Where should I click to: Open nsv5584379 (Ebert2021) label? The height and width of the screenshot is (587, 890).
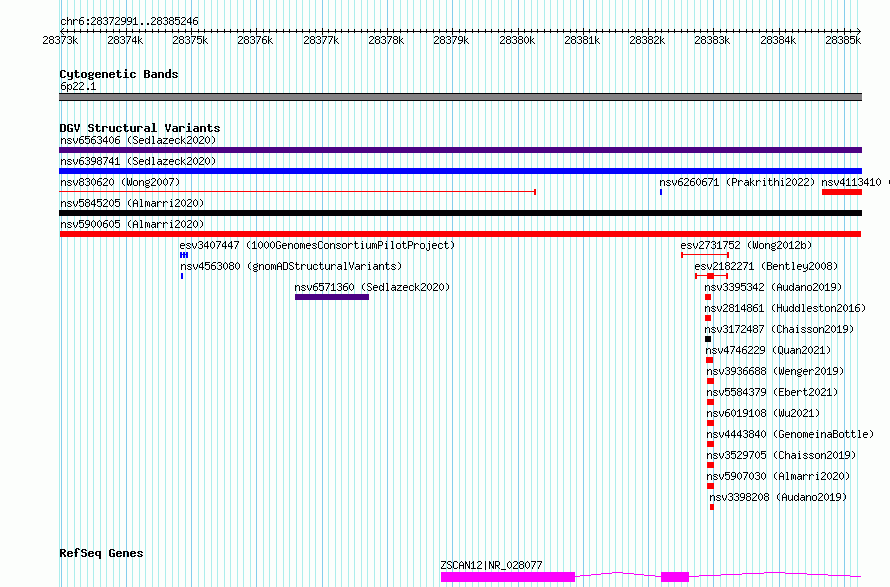point(772,392)
